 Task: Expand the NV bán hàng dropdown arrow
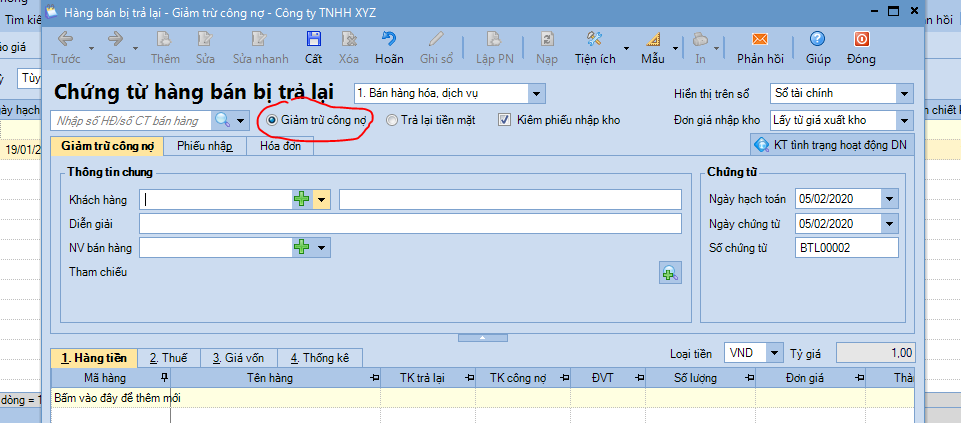(x=322, y=247)
